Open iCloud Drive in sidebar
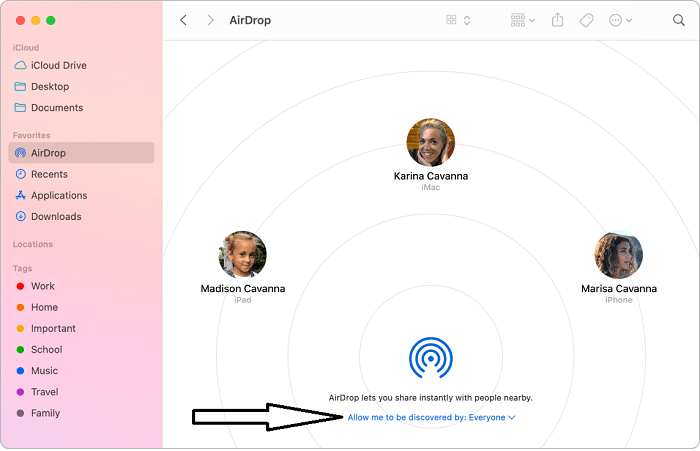700x451 pixels. pyautogui.click(x=81, y=65)
